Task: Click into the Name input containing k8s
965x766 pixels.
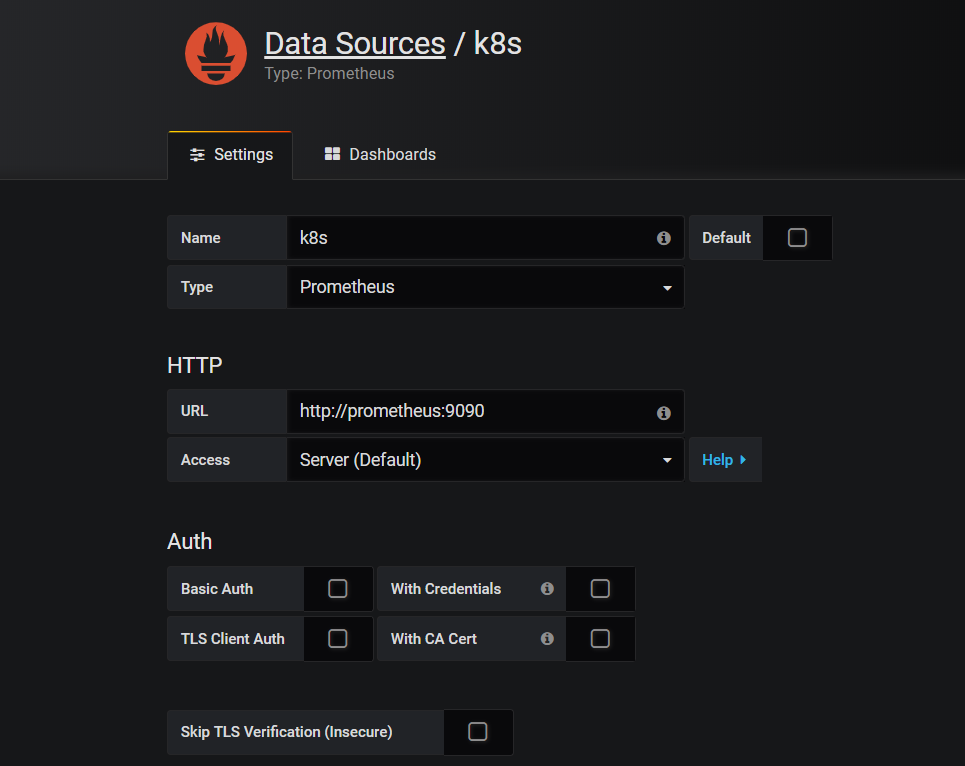Action: click(x=486, y=238)
